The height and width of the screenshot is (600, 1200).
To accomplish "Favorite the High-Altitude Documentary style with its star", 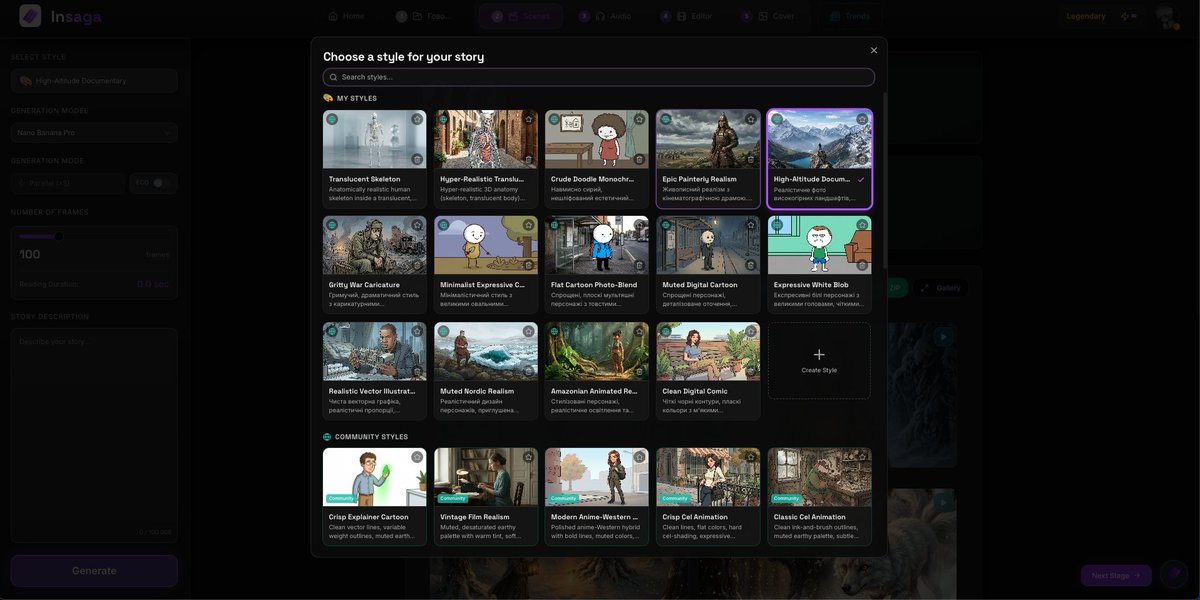I will point(862,119).
